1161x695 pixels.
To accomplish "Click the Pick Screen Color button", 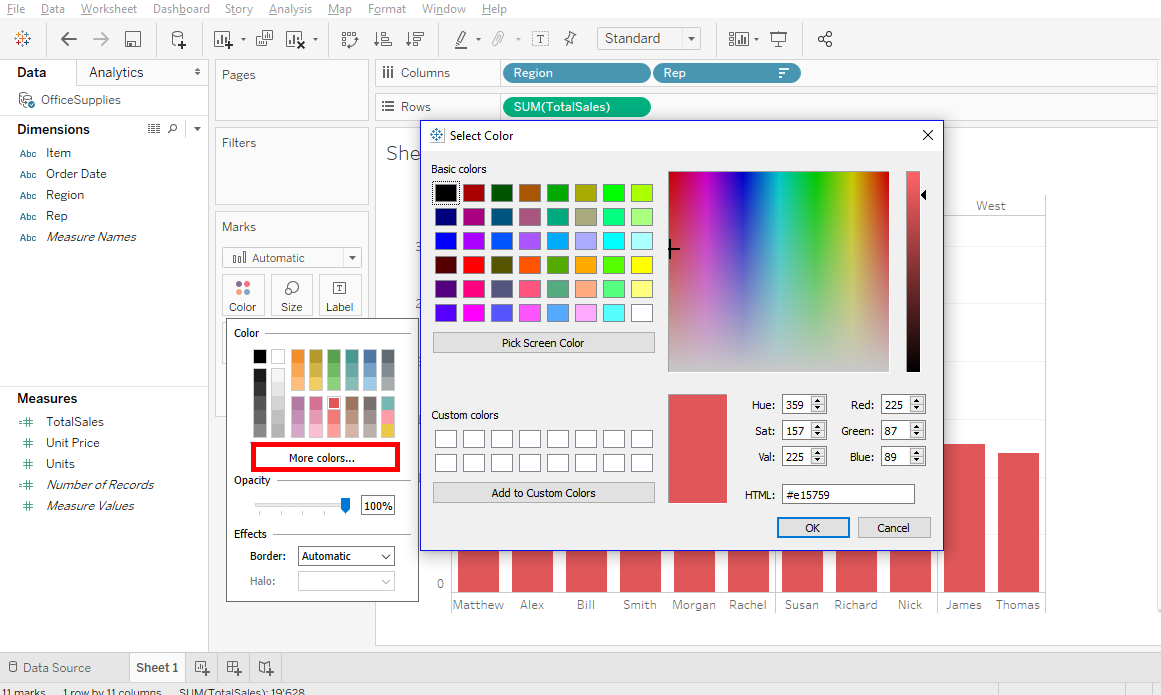I will coord(543,343).
